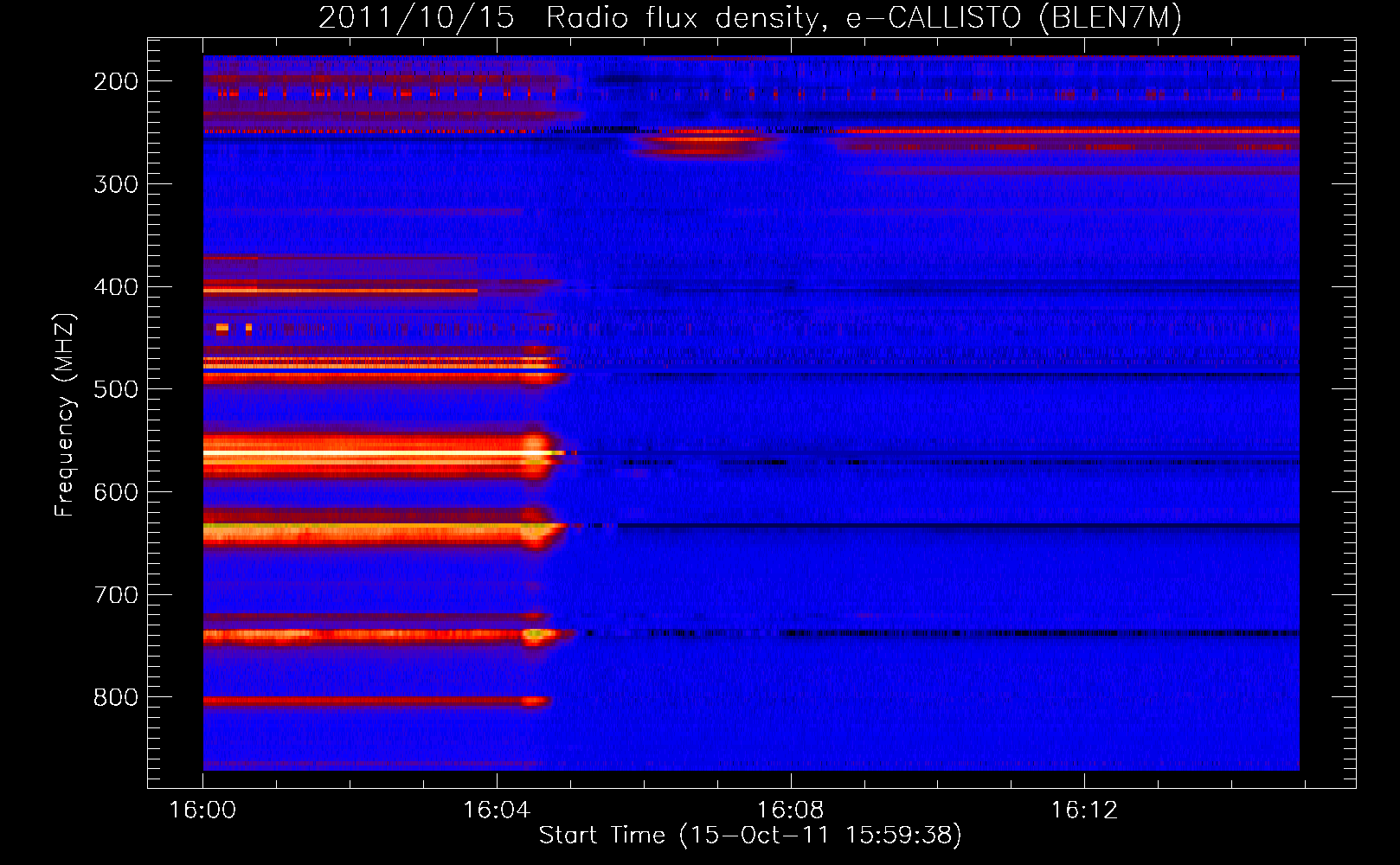Click the 400 frequency tick label
The image size is (1400, 865).
click(x=116, y=287)
